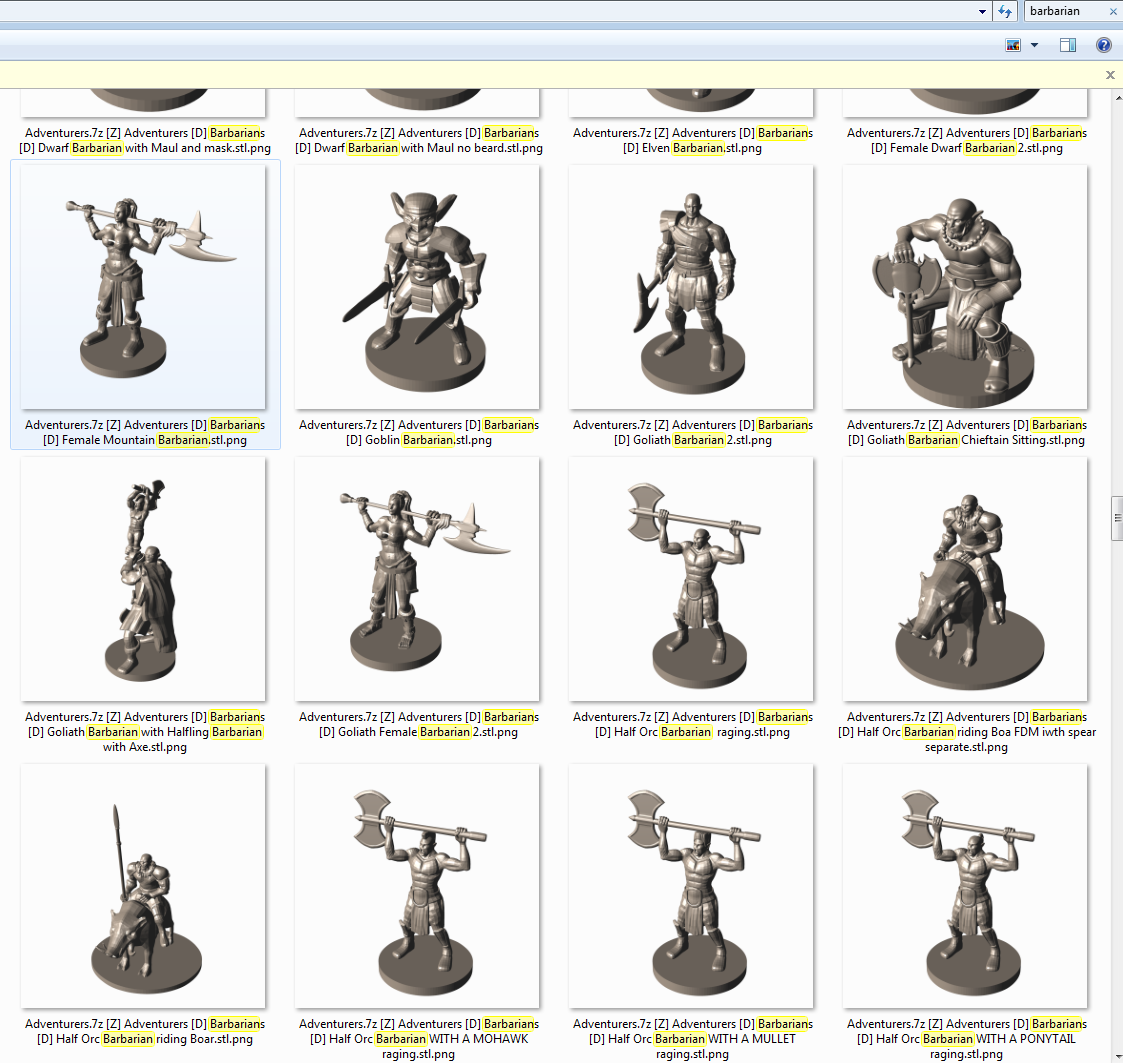
Task: Select Goliath Barbarian 2 thumbnail
Action: [691, 287]
